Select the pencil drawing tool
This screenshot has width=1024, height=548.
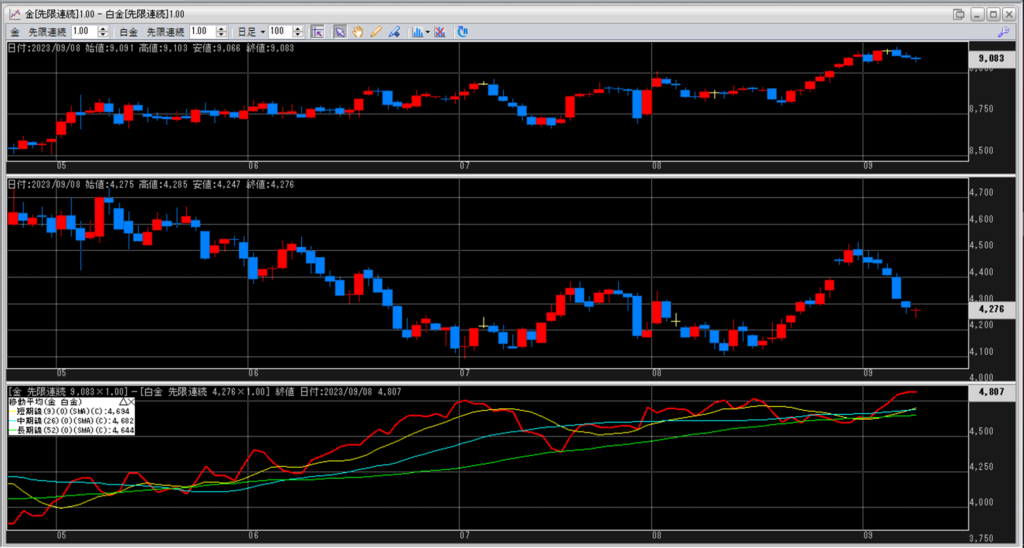coord(376,31)
